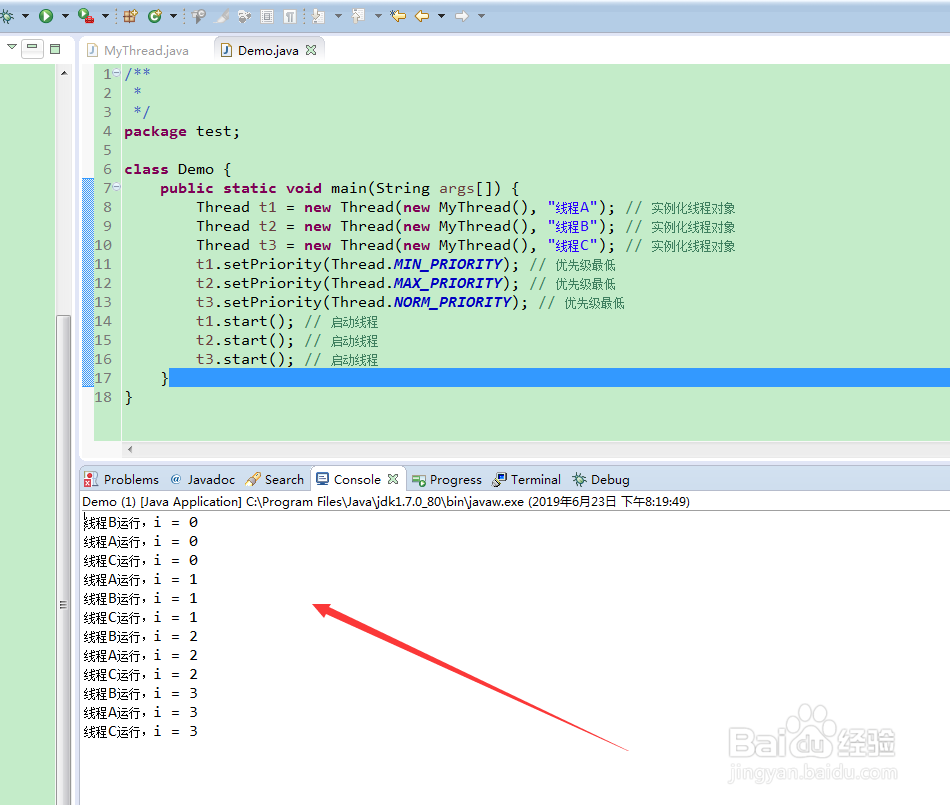This screenshot has width=950, height=805.
Task: Click the Console tab monitor icon
Action: click(322, 479)
